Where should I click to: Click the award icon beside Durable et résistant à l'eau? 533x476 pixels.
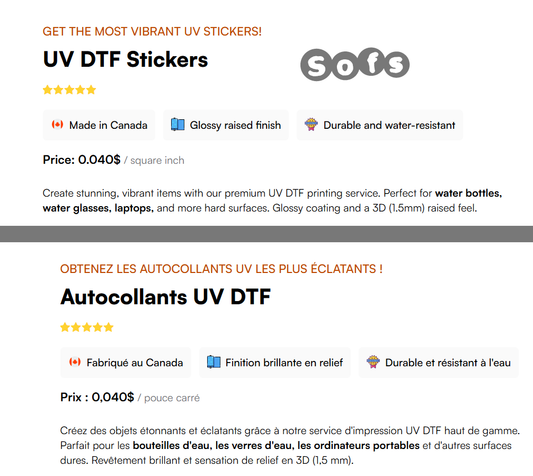coord(373,362)
